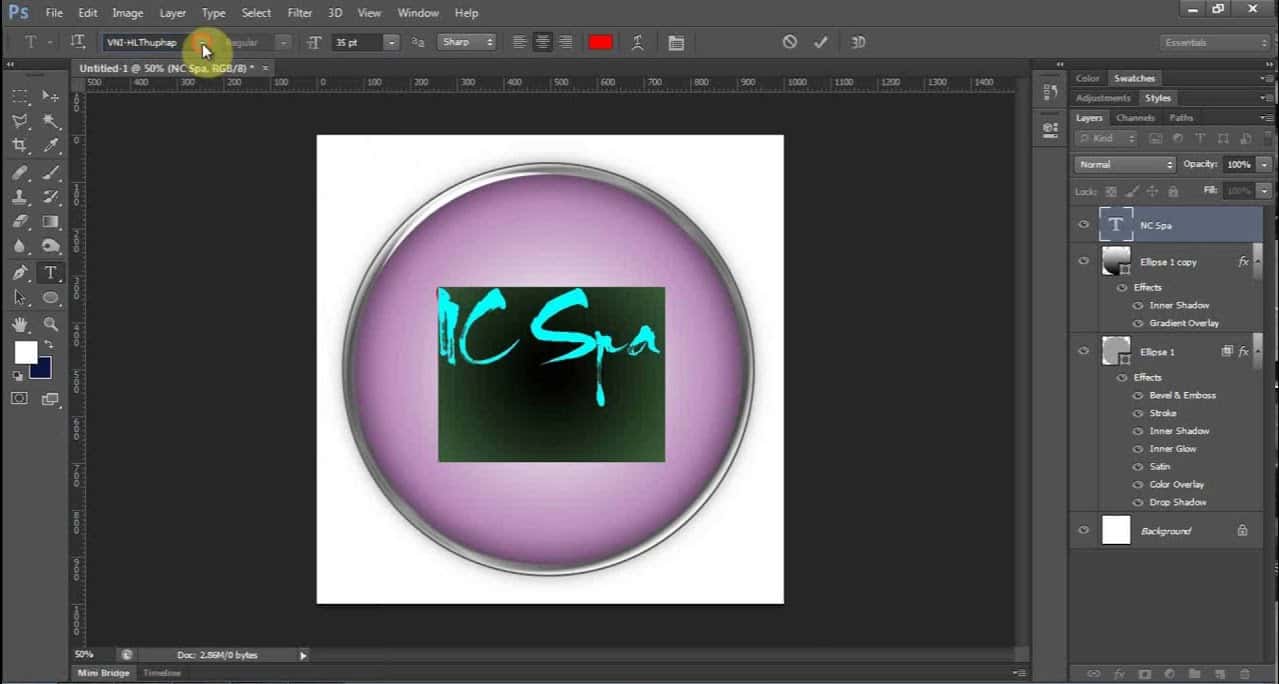Switch to the Channels tab
1279x684 pixels.
1135,118
